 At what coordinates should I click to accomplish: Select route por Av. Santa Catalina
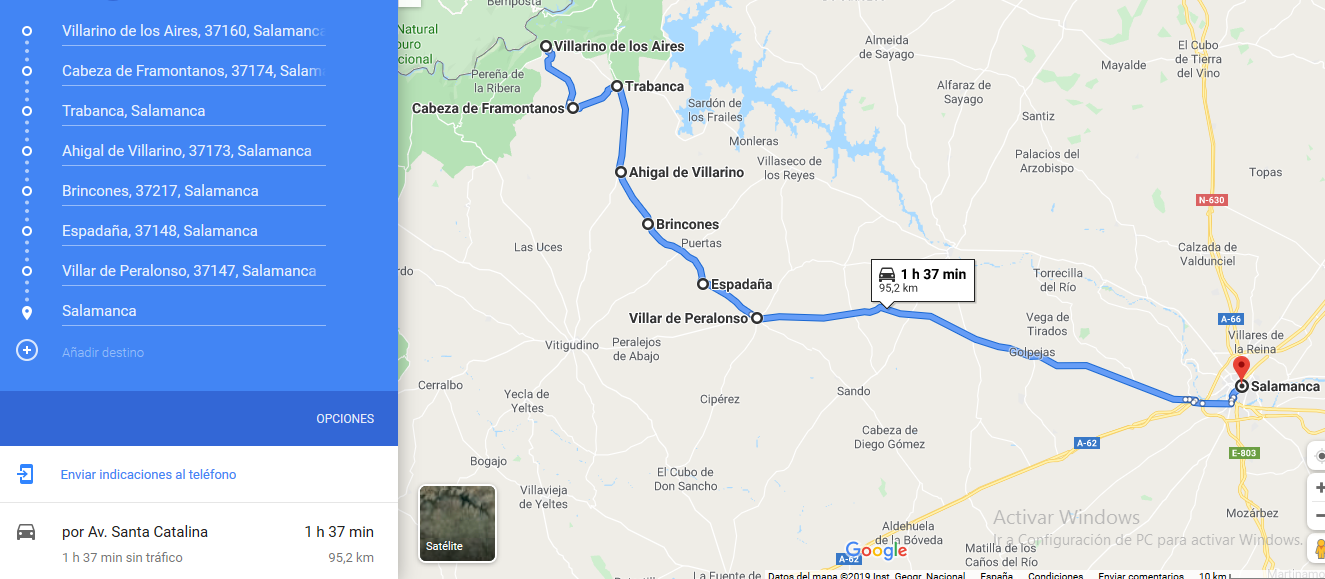199,543
